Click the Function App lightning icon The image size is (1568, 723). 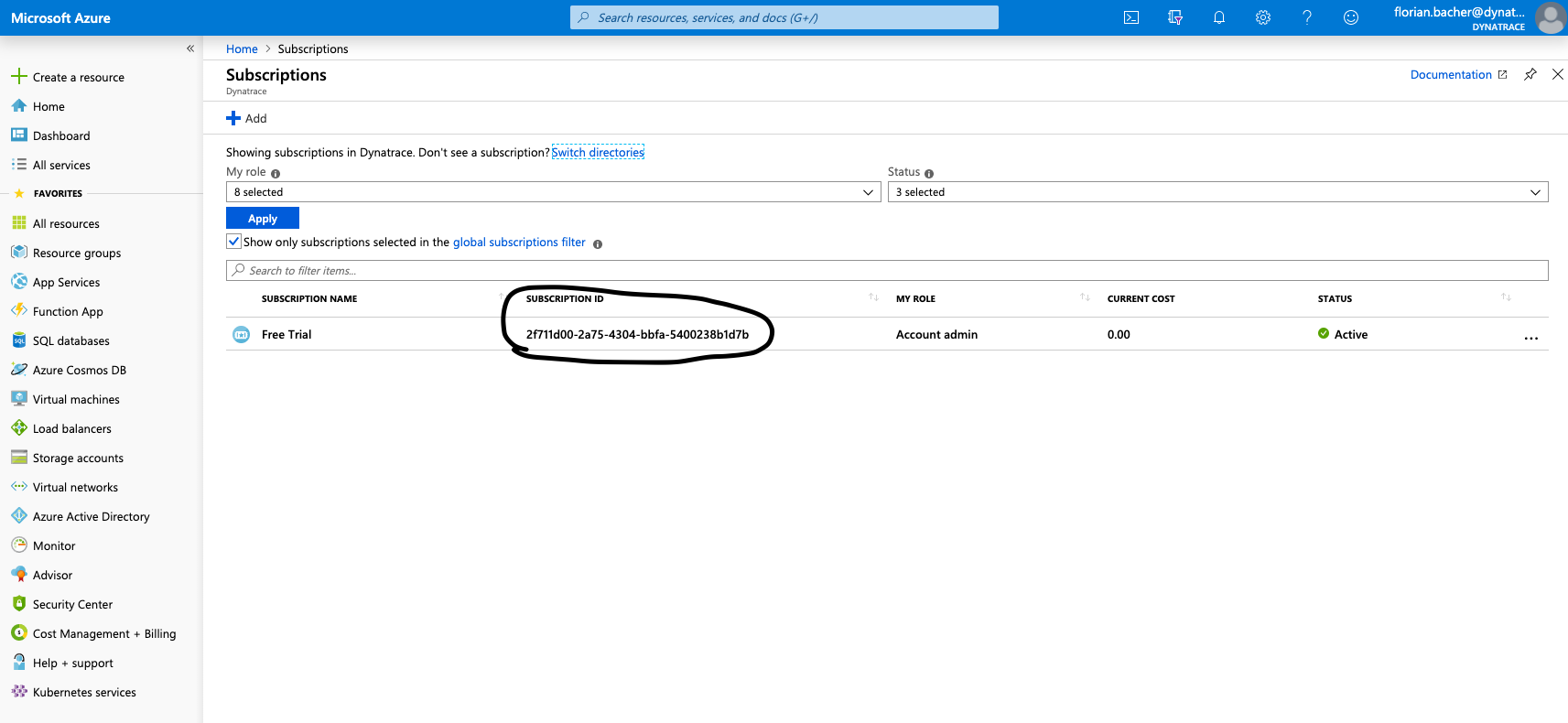[x=19, y=311]
